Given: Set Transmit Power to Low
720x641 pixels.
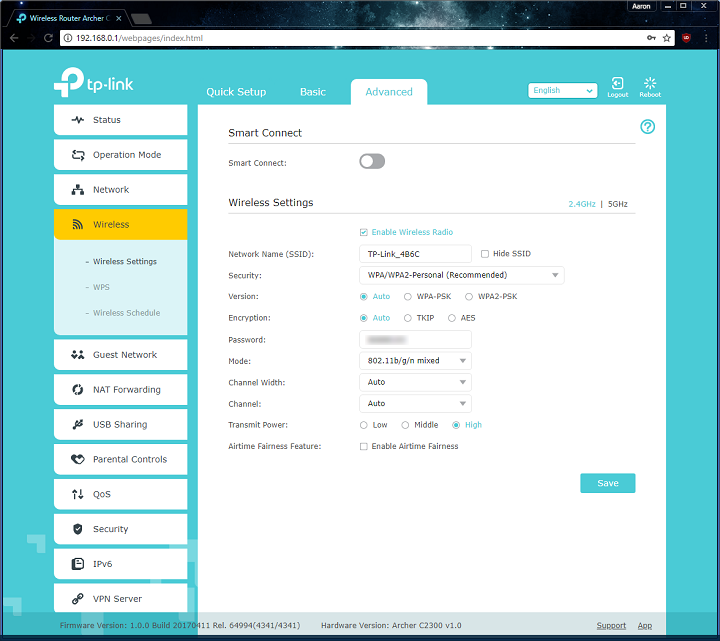Looking at the screenshot, I should coord(364,425).
